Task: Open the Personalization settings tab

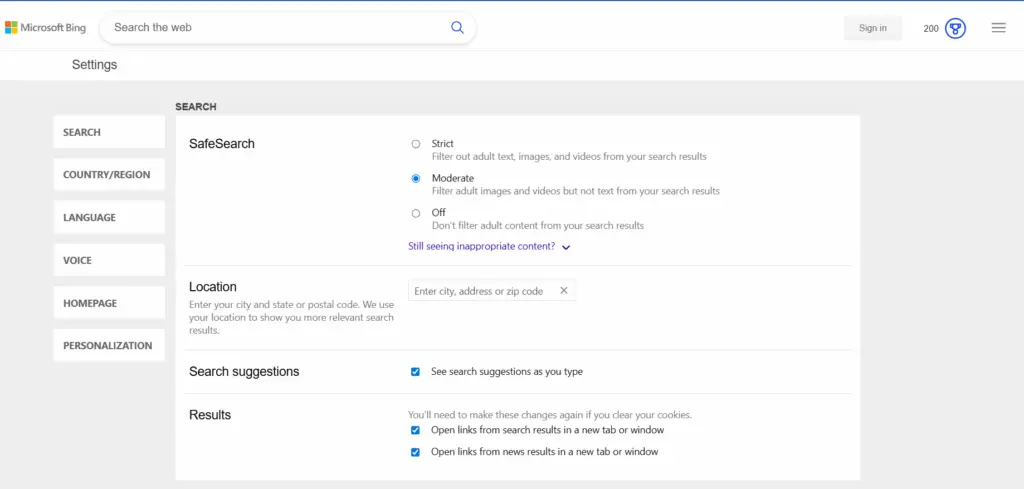Action: [x=108, y=346]
